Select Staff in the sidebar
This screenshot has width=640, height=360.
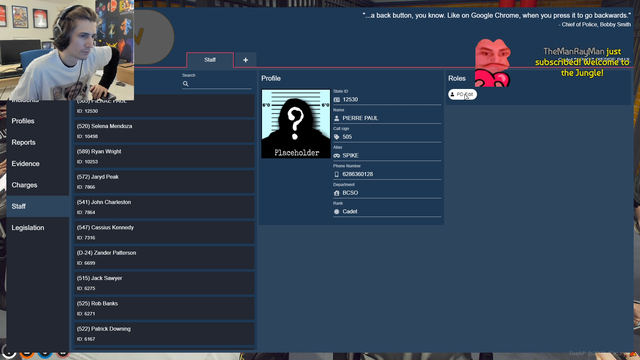point(38,207)
